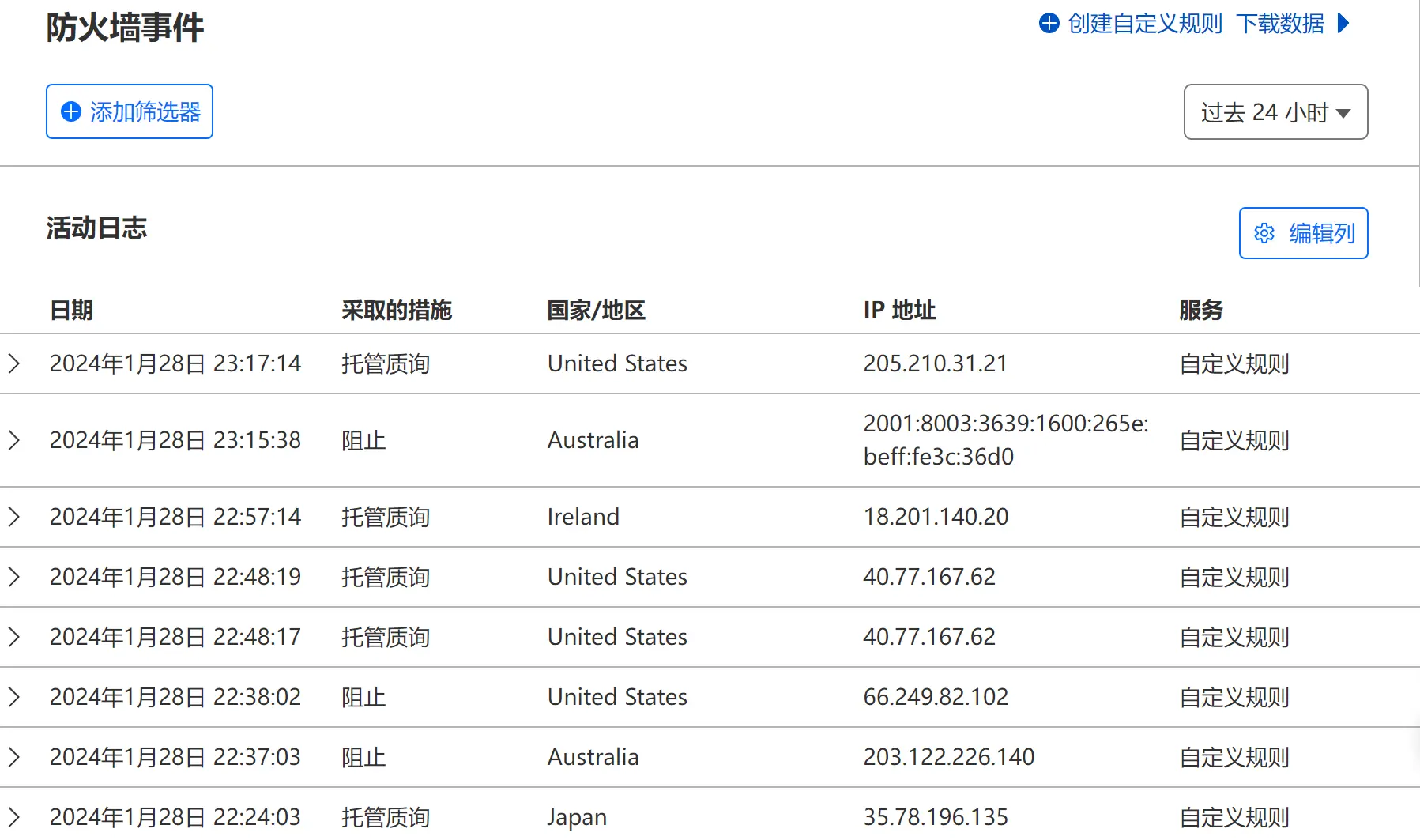This screenshot has width=1420, height=840.
Task: Click the 防火墙事件 page title
Action: (125, 28)
